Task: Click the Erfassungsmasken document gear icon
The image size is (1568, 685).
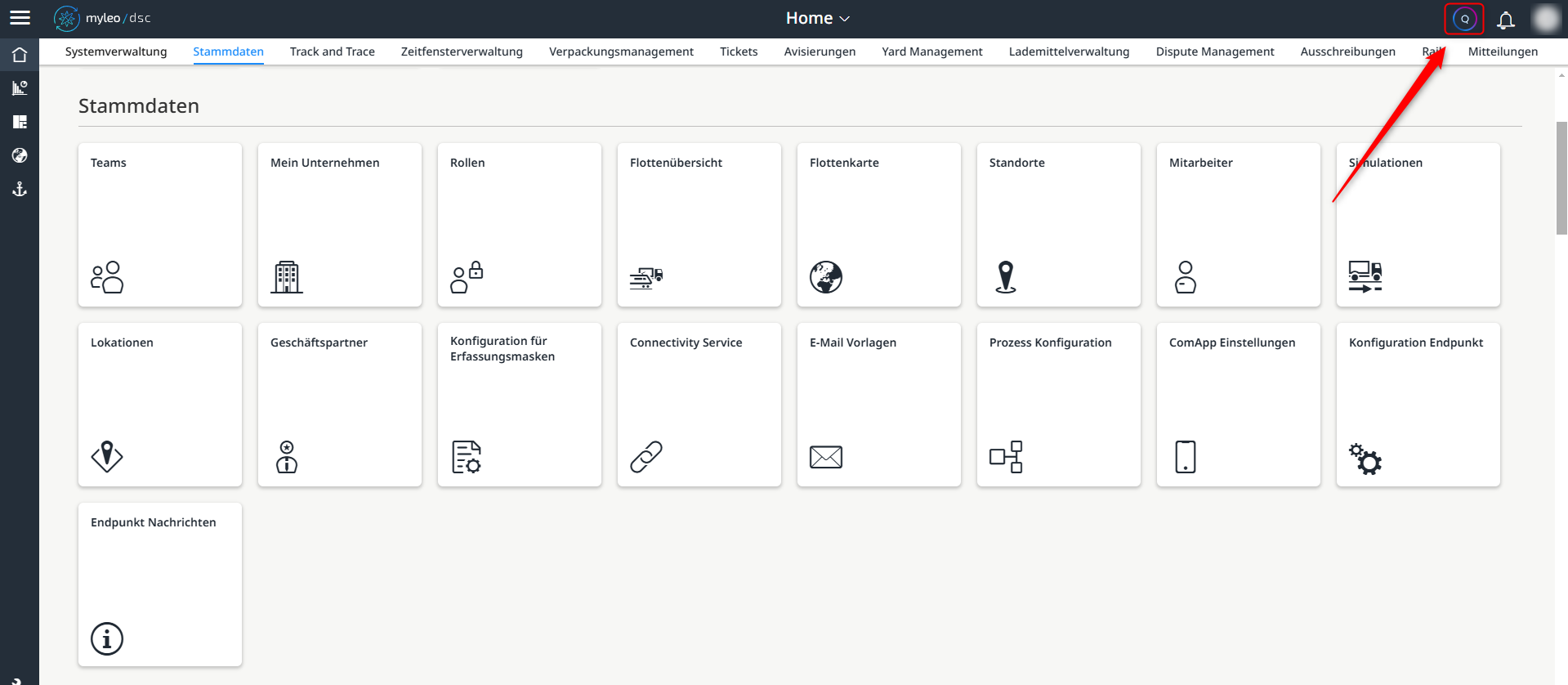Action: tap(467, 457)
